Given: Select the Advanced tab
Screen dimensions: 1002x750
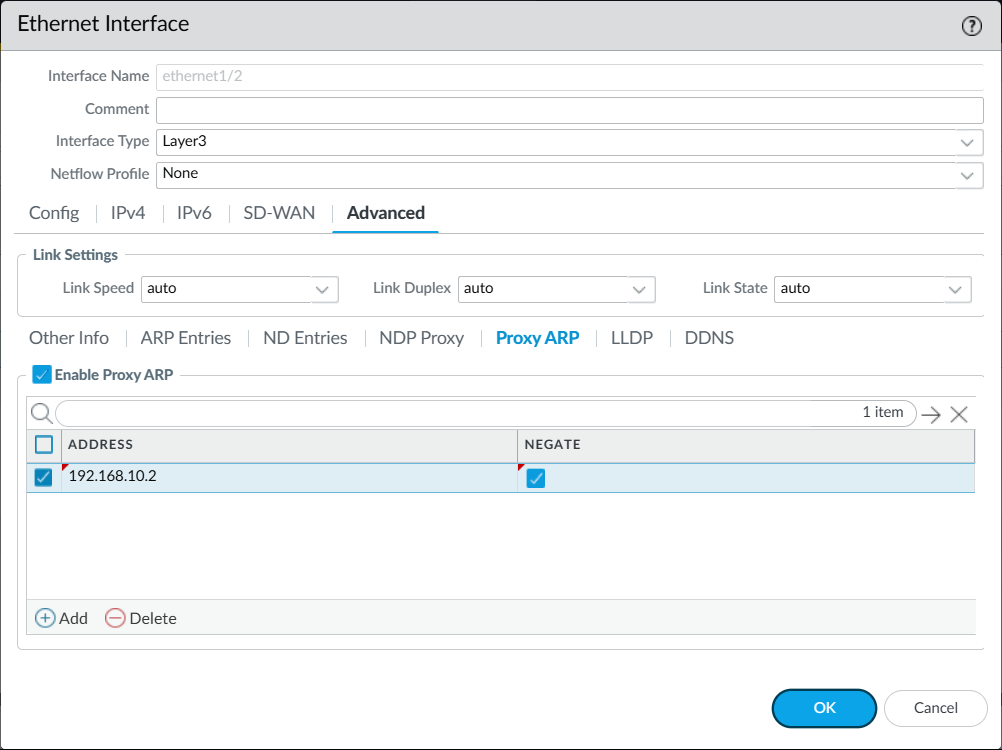Looking at the screenshot, I should click(385, 213).
